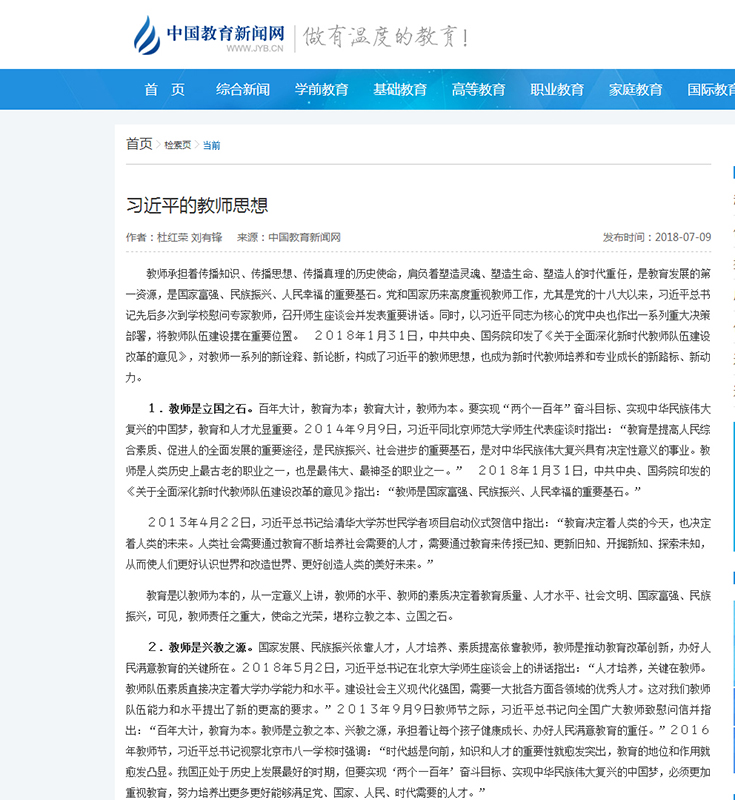Screen dimensions: 735x800
Task: Open the 国际教育 navigation item
Action: click(x=710, y=89)
